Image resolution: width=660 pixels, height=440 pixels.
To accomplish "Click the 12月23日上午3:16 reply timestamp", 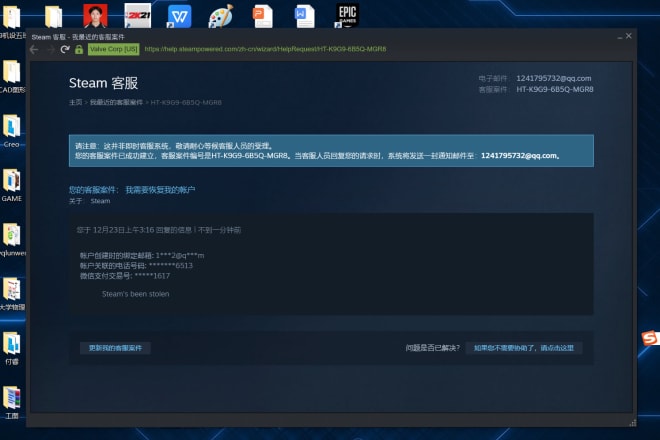I will tap(122, 230).
